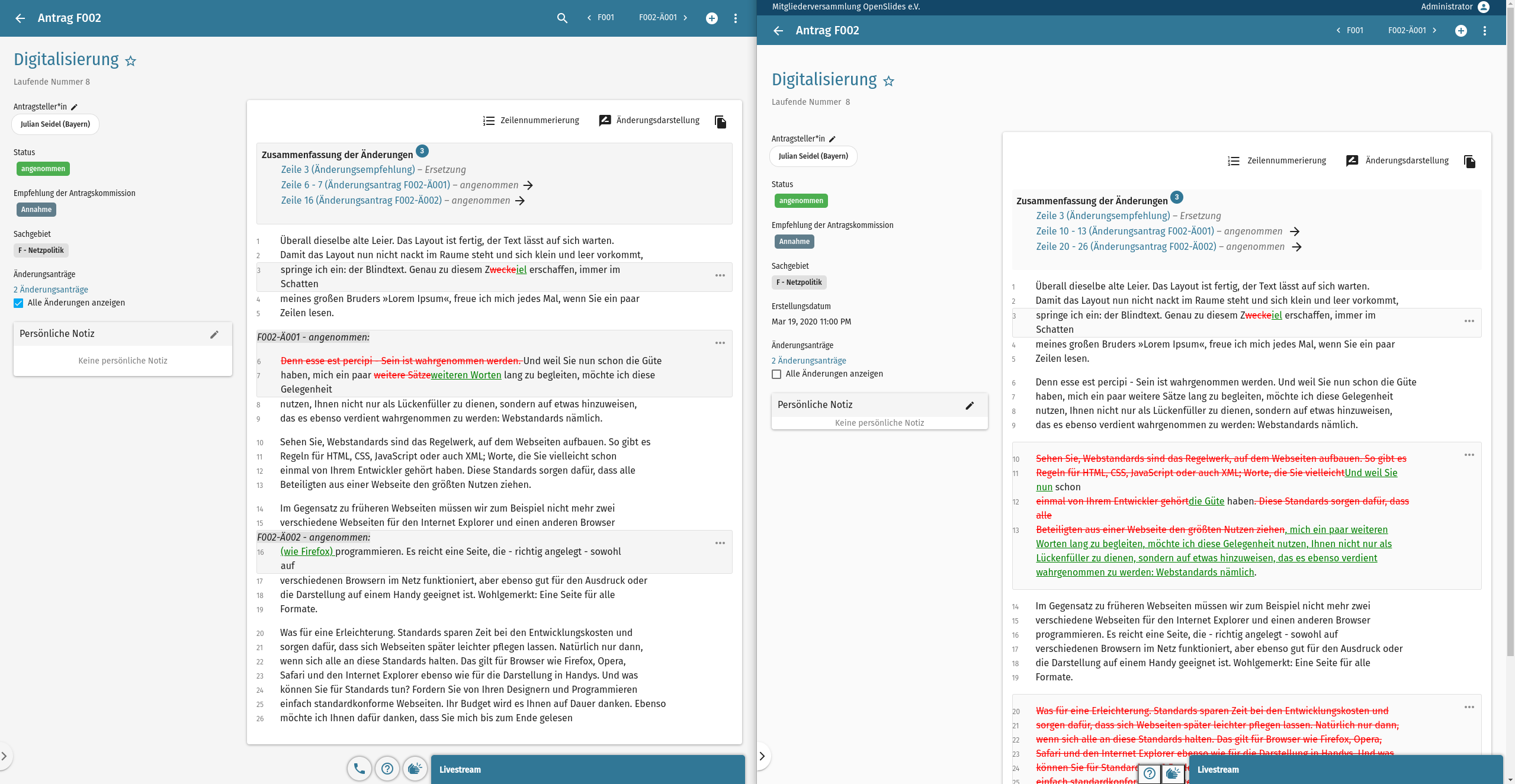Toggle Zeilennummerierung line numbering
Screen dimensions: 1515x784
(531, 120)
